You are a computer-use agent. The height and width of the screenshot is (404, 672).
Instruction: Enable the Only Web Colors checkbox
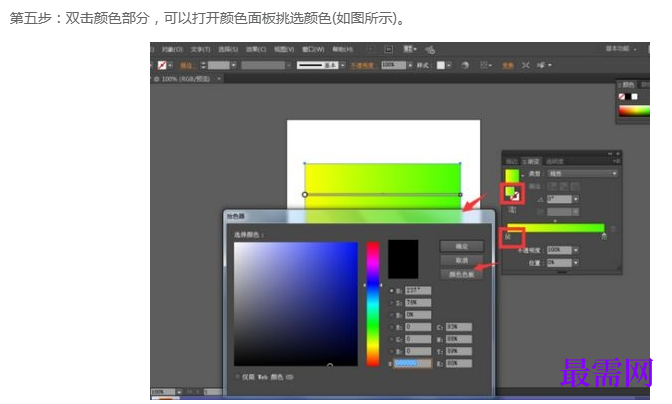click(238, 377)
